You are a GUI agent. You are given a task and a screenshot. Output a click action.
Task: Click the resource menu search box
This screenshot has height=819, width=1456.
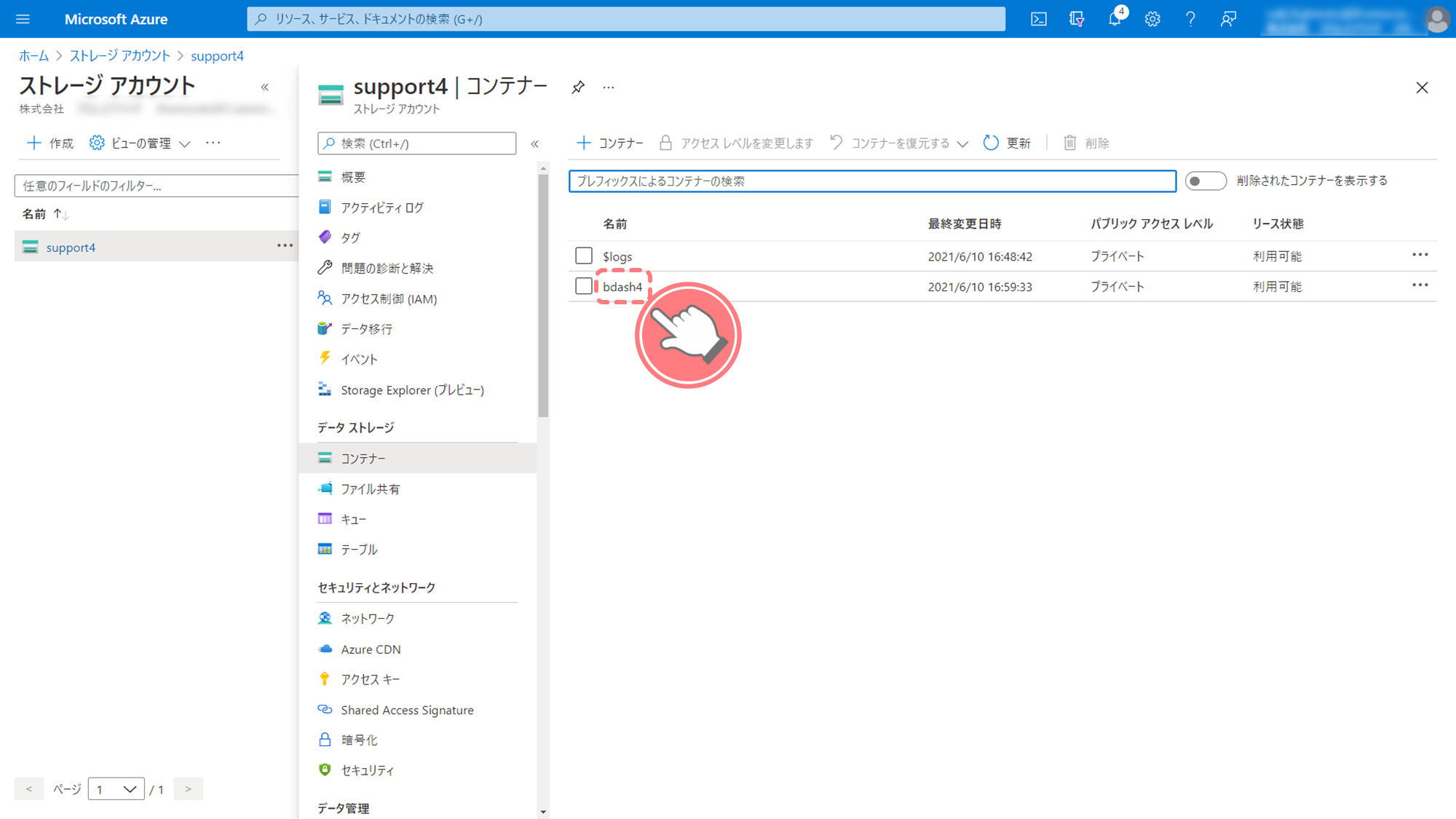417,143
